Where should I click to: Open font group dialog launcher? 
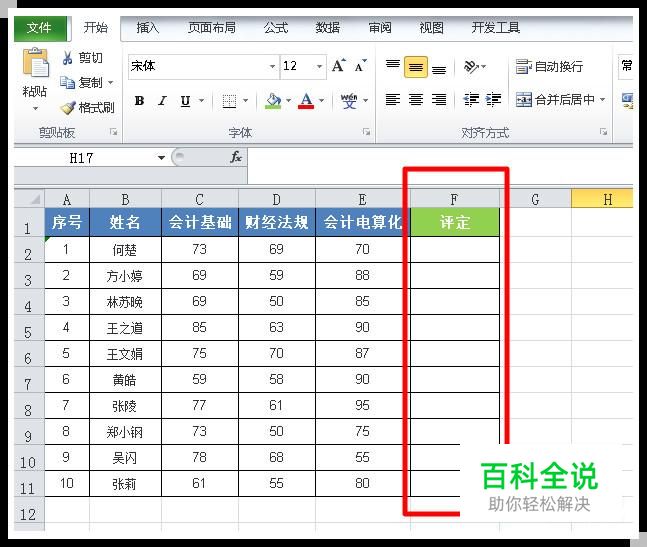coord(366,132)
